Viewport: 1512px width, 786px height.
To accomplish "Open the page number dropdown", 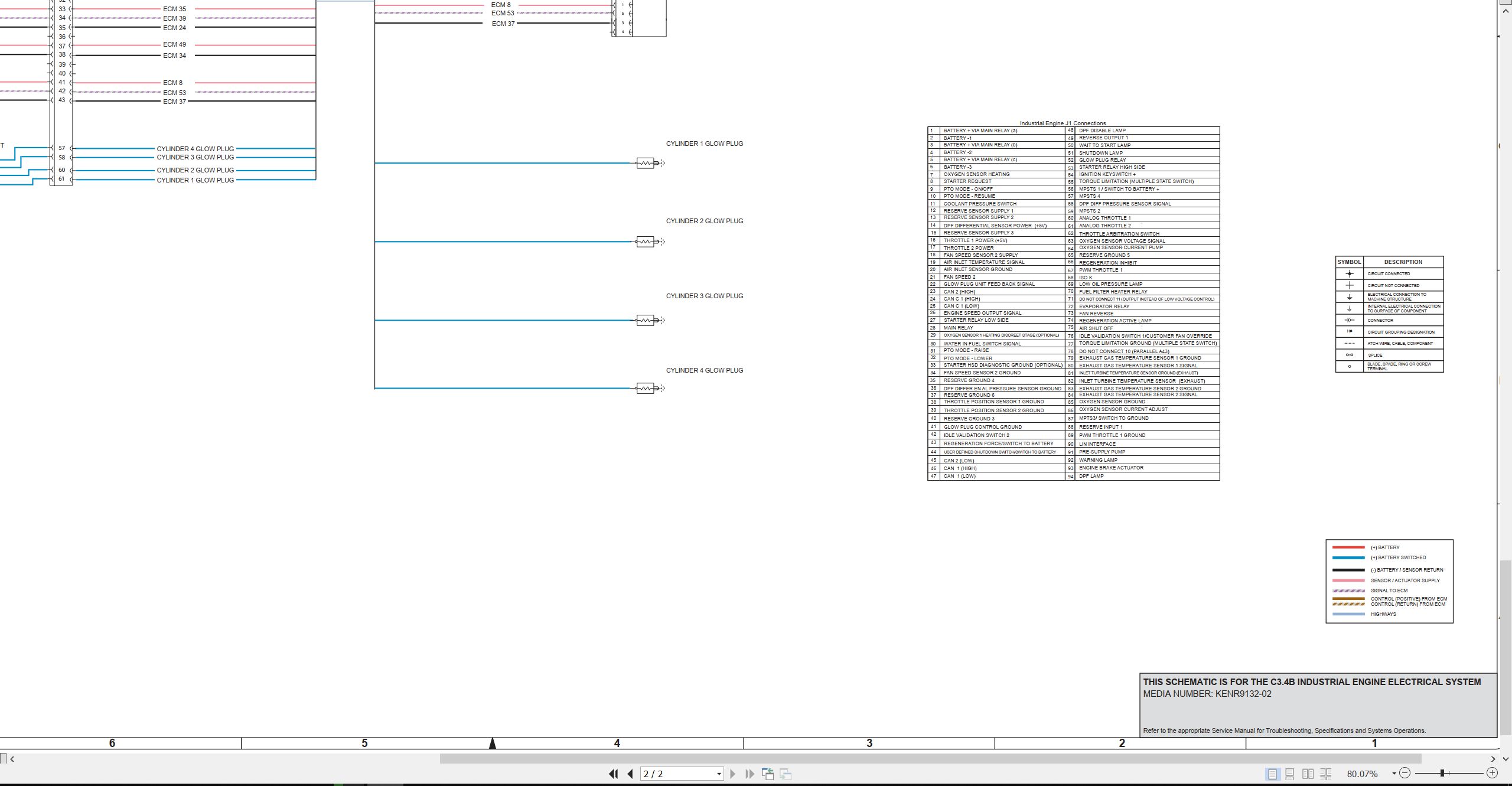I will pyautogui.click(x=719, y=774).
